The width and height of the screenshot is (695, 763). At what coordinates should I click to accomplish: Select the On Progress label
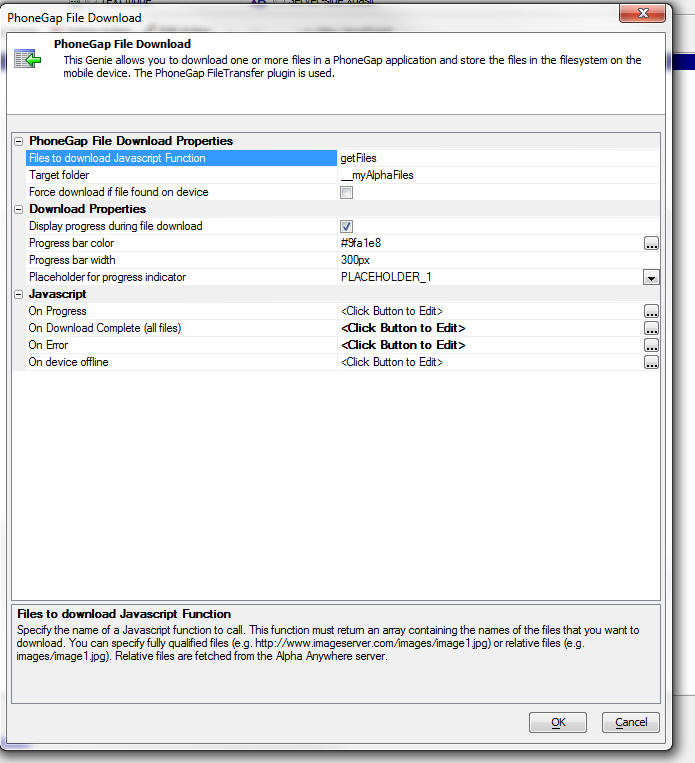(x=57, y=311)
